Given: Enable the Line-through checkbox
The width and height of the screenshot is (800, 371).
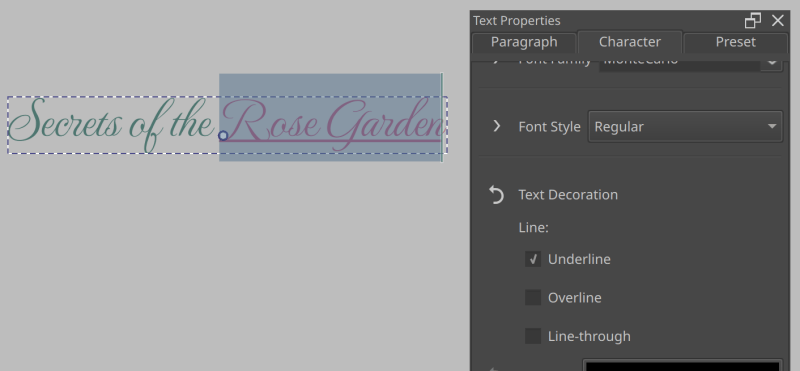Looking at the screenshot, I should click(533, 336).
